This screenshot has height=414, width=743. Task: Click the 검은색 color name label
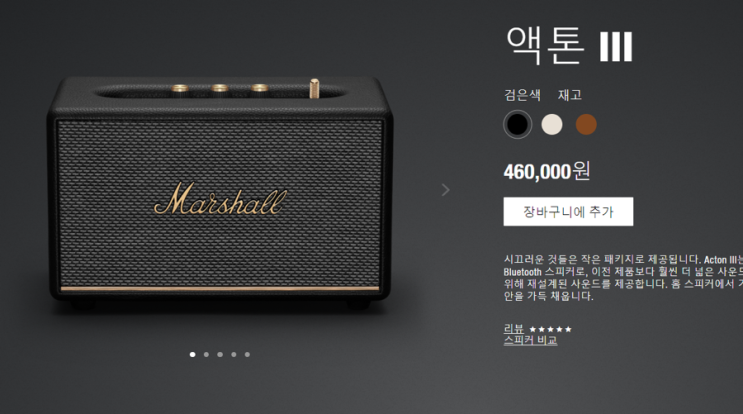point(522,95)
